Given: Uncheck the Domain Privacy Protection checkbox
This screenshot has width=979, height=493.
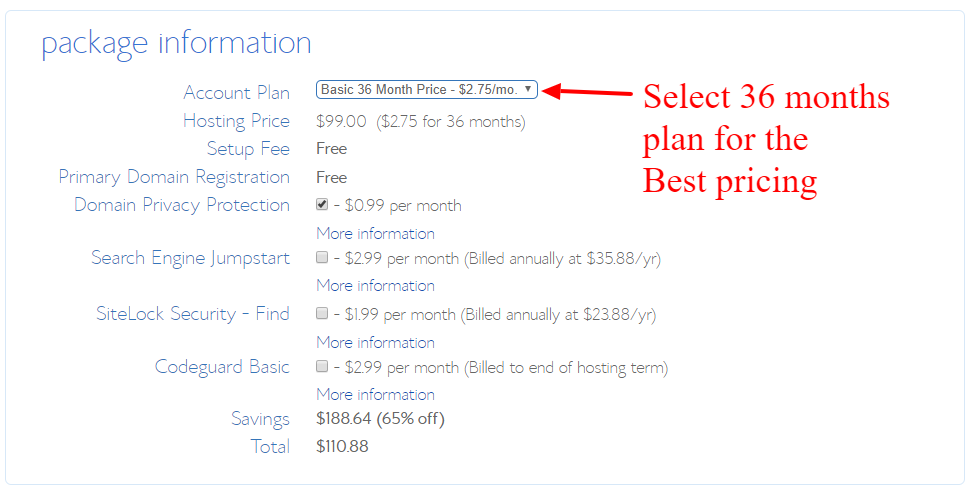Looking at the screenshot, I should click(x=322, y=204).
